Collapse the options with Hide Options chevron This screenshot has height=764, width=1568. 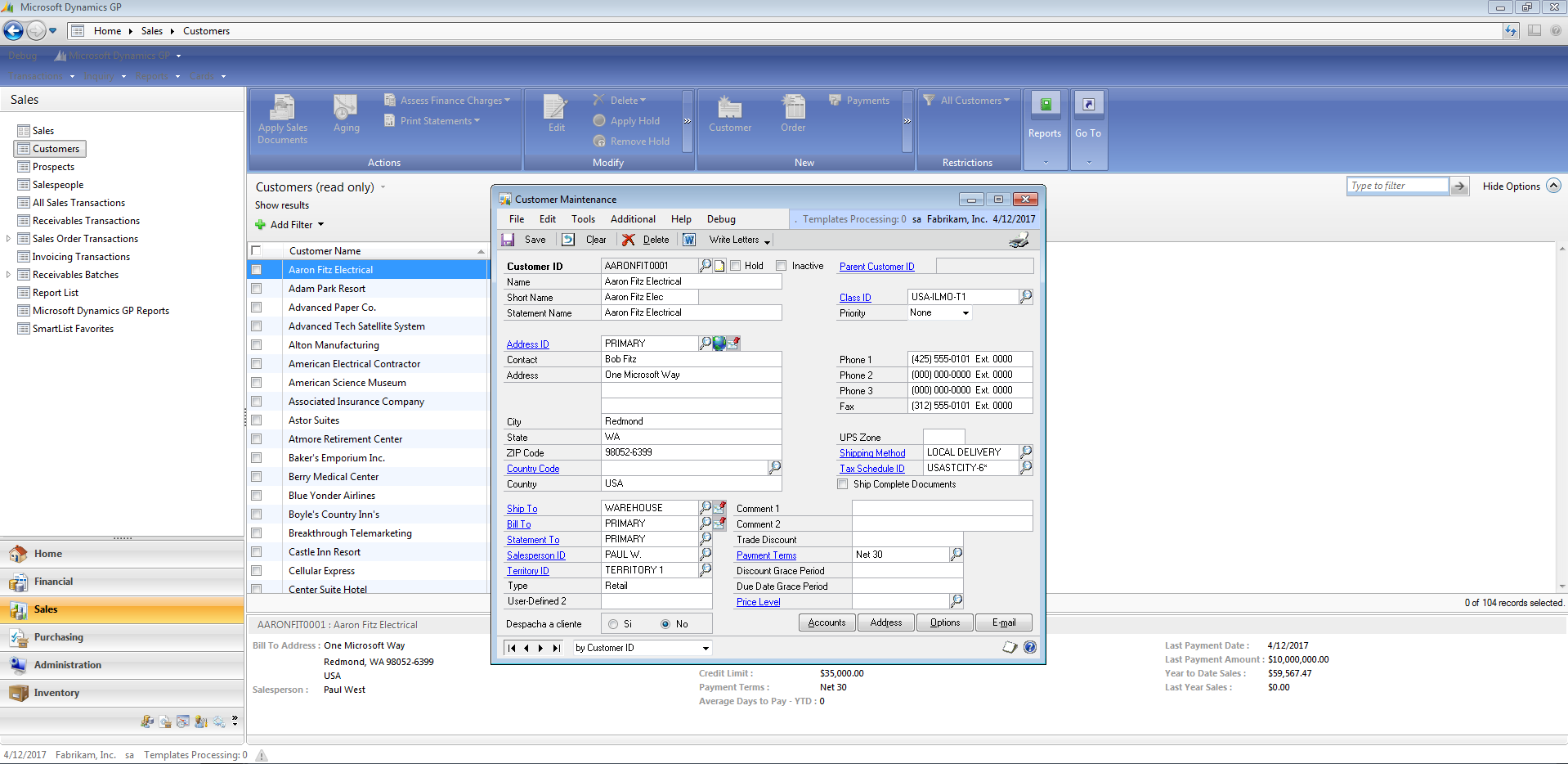click(1554, 186)
